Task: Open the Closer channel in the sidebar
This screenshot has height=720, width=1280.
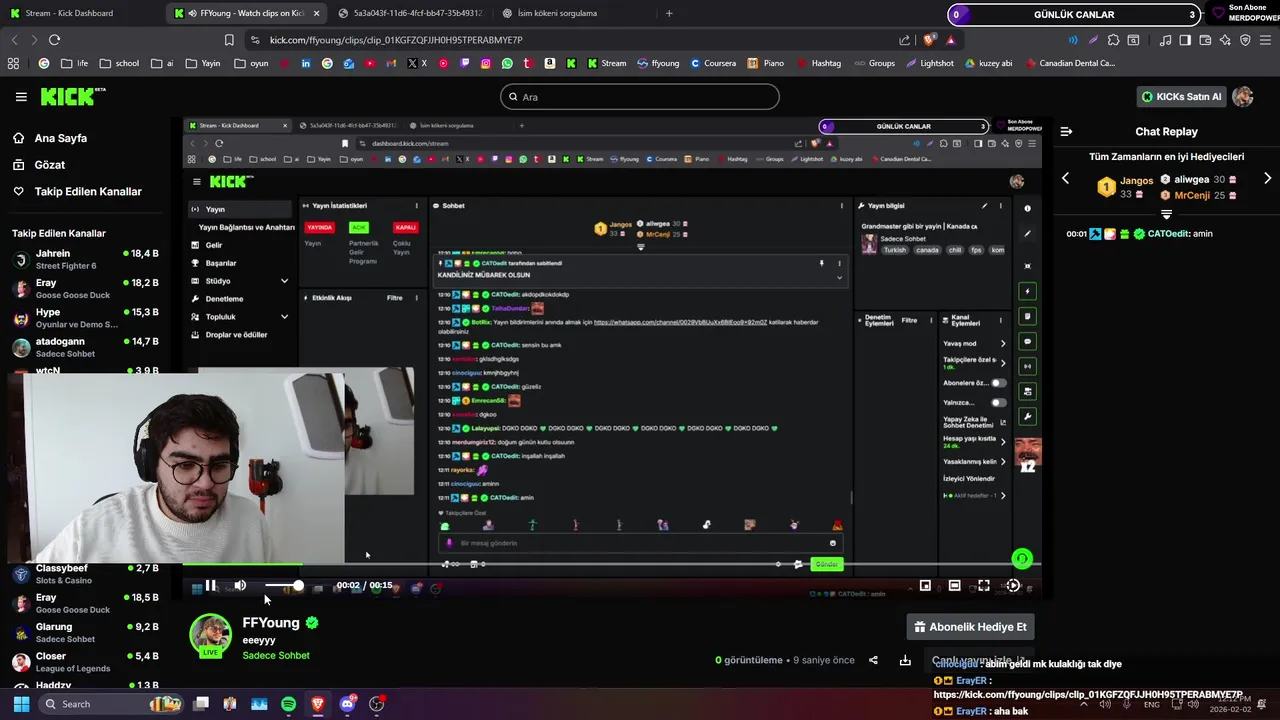Action: pyautogui.click(x=85, y=662)
